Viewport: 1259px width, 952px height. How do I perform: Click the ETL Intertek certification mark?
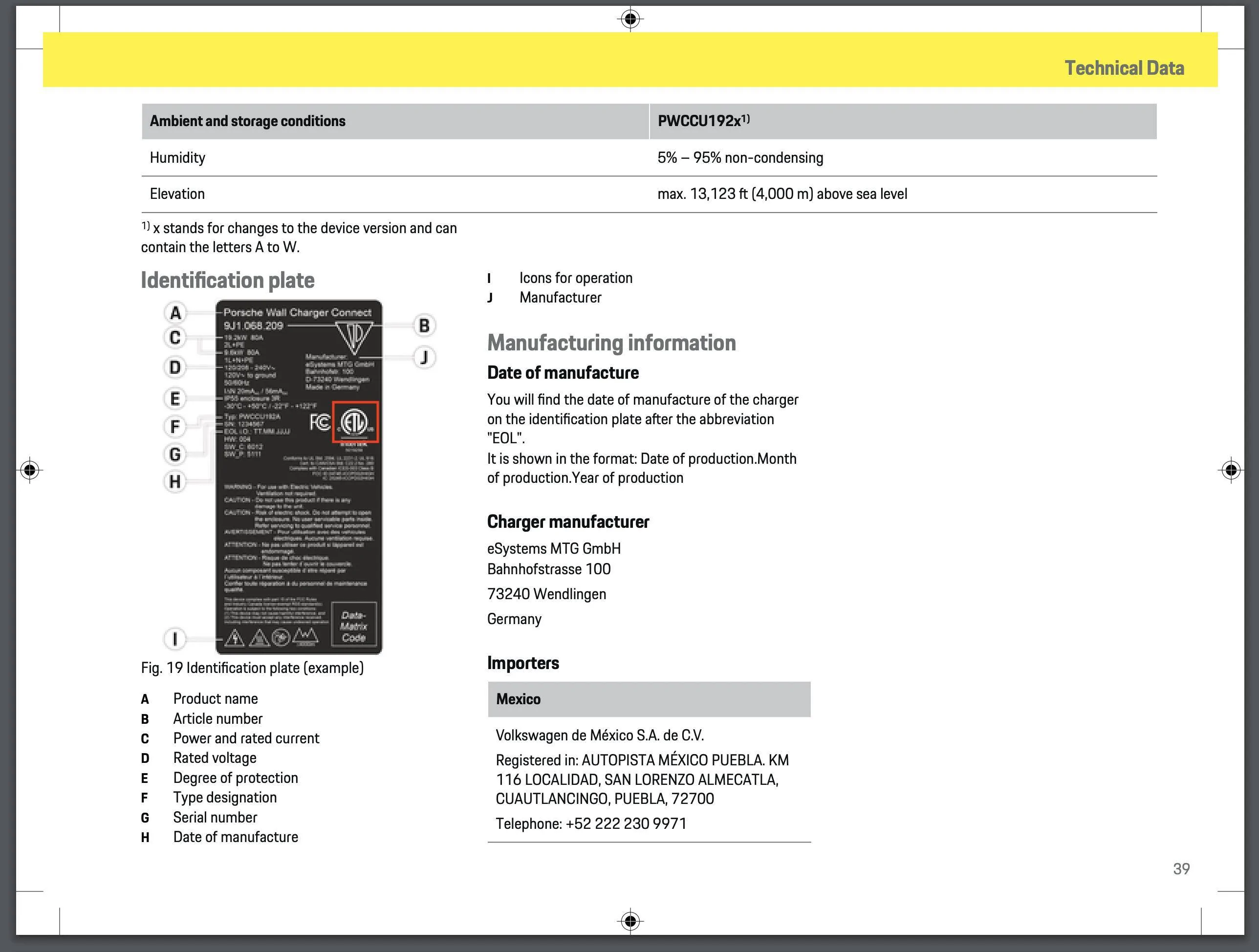pyautogui.click(x=355, y=422)
